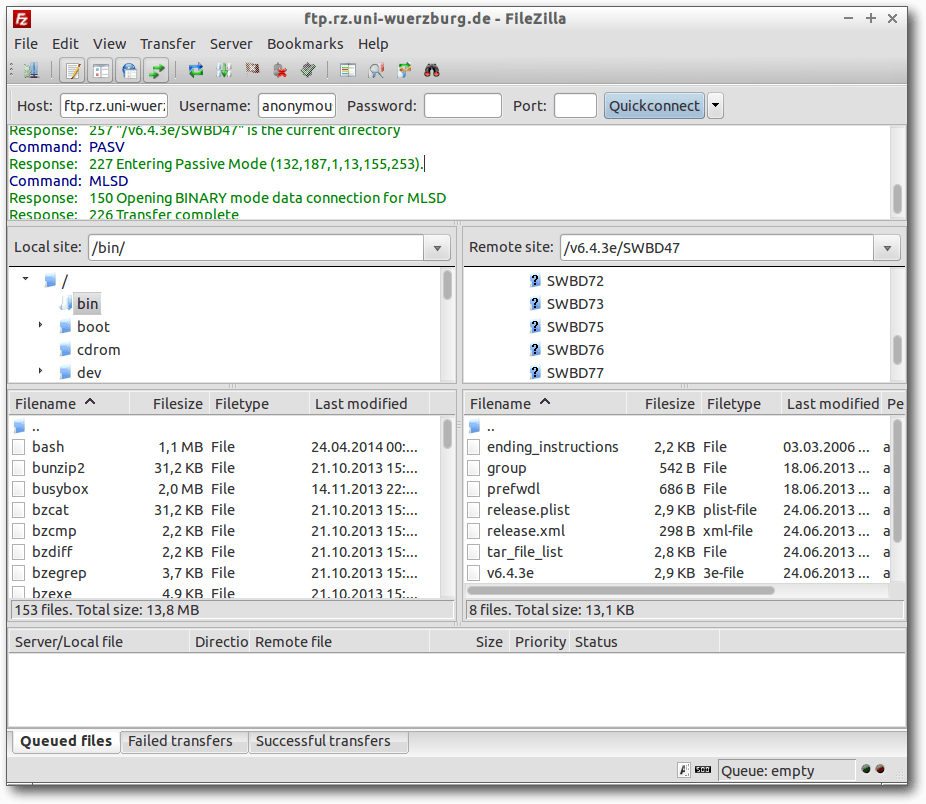This screenshot has width=926, height=804.
Task: Sort remote list by Filename column header
Action: coord(546,404)
